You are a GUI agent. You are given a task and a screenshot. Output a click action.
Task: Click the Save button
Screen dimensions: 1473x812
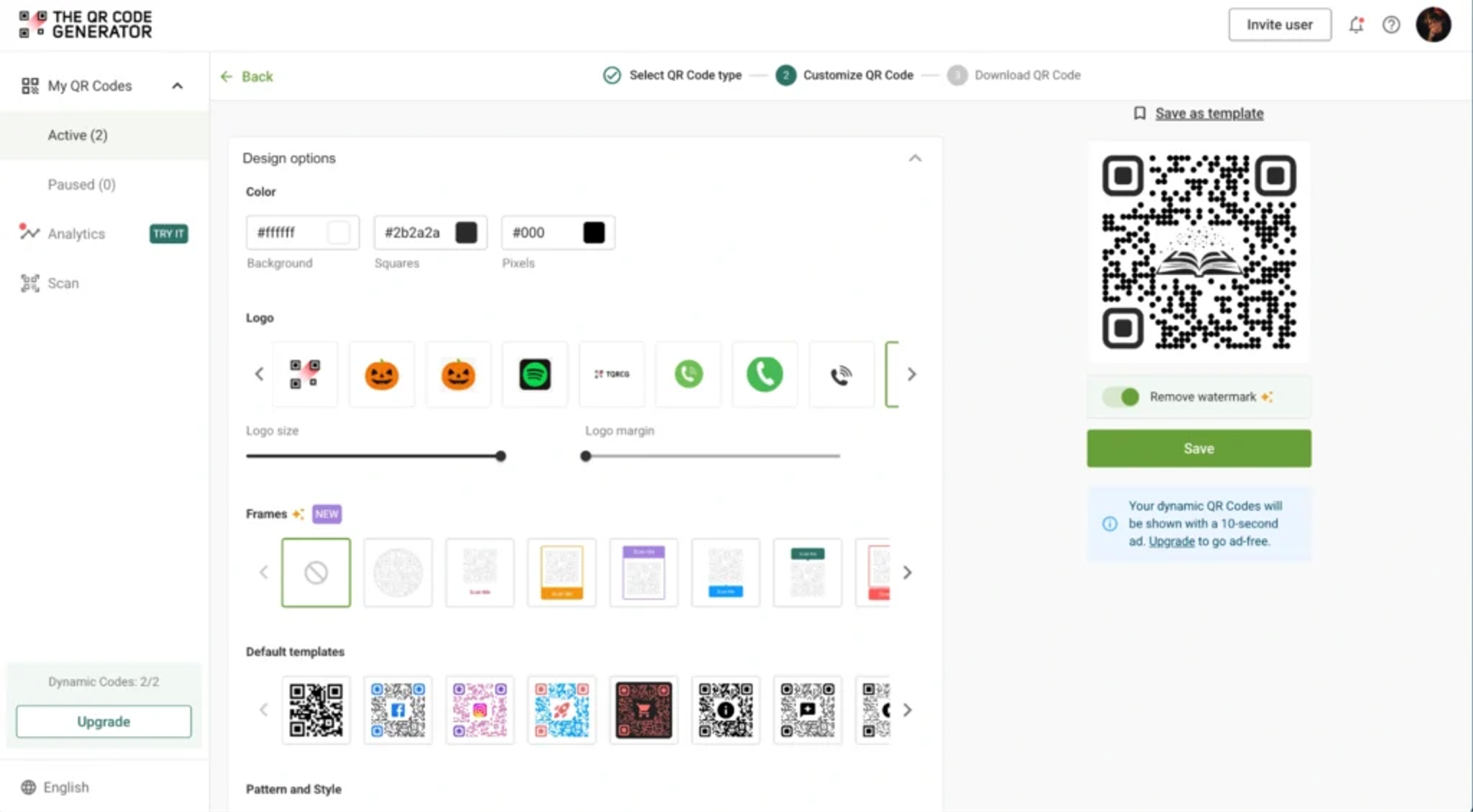pos(1198,449)
